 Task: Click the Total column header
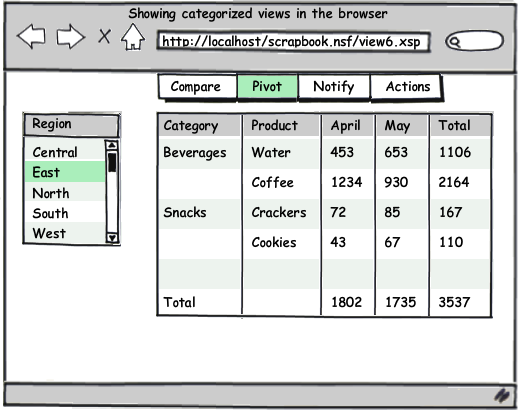460,125
